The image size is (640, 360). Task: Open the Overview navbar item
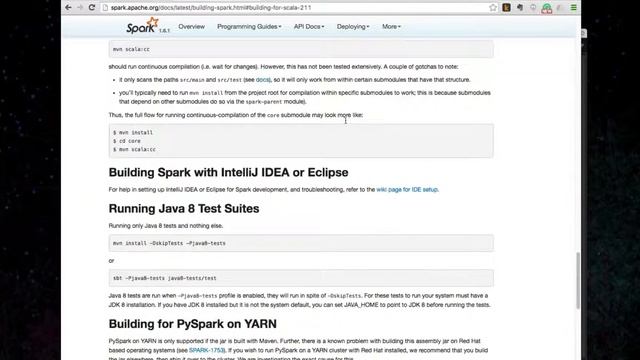pos(191,27)
